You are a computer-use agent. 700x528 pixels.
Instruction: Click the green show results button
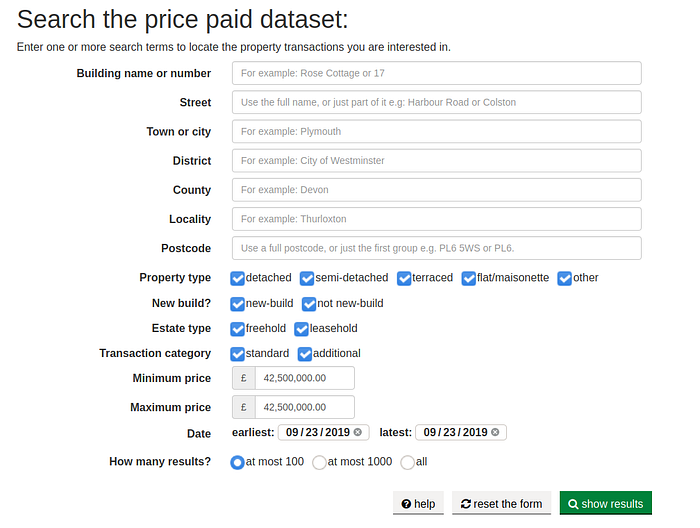pos(606,503)
